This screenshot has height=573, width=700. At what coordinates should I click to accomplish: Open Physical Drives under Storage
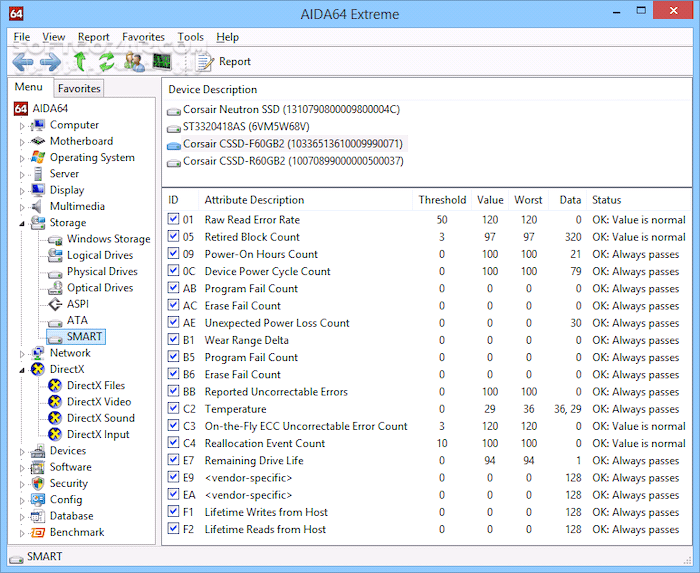[101, 272]
